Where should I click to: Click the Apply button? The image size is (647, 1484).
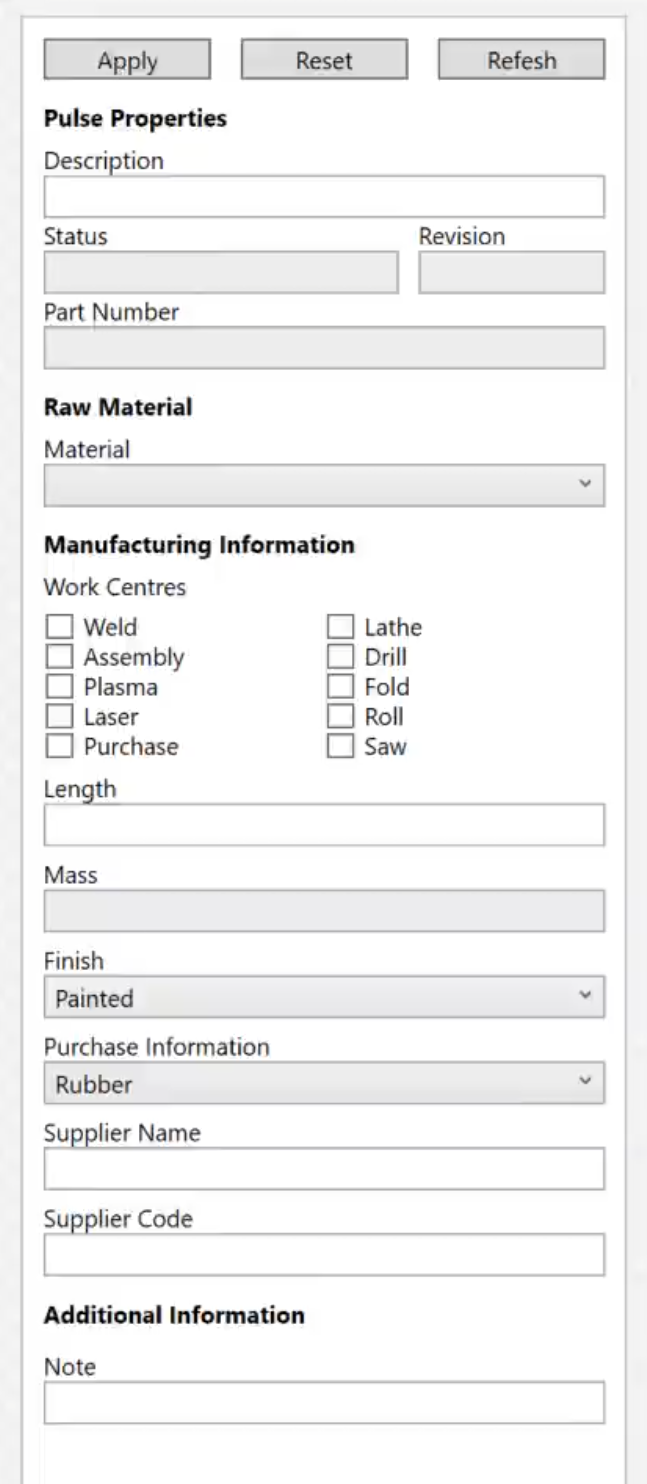(127, 60)
